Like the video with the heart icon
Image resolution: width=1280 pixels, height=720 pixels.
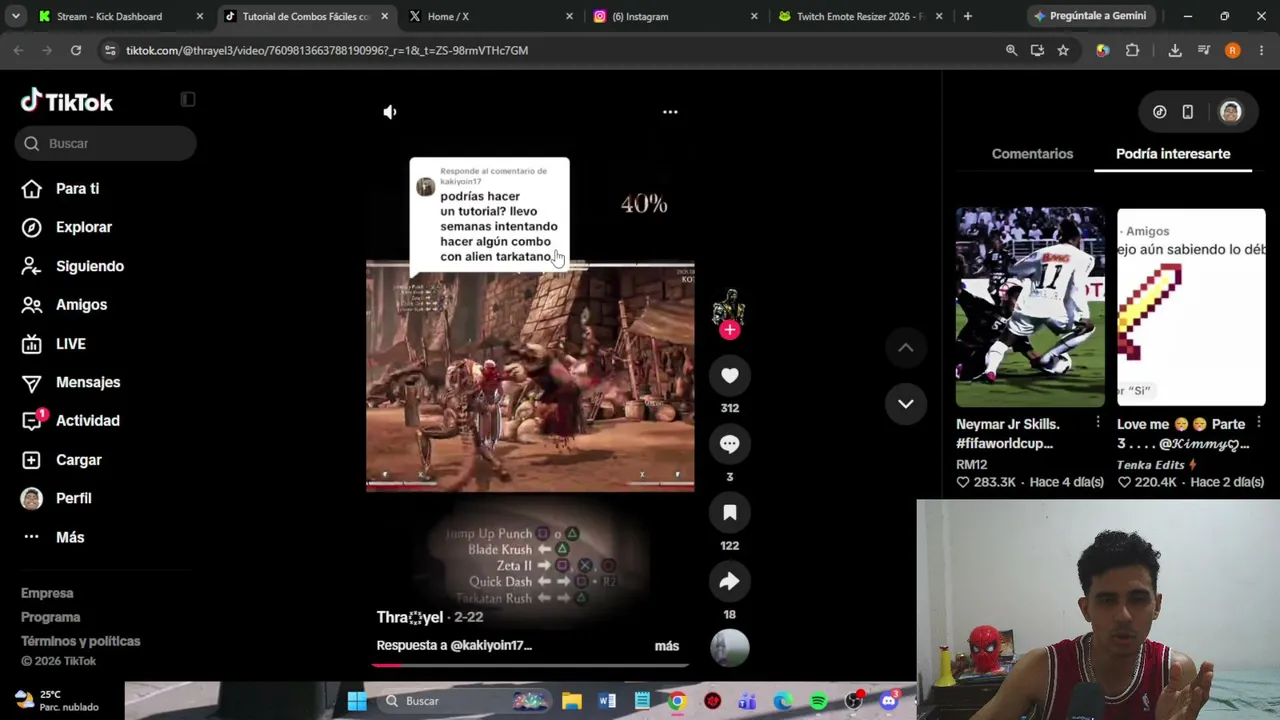click(x=730, y=376)
